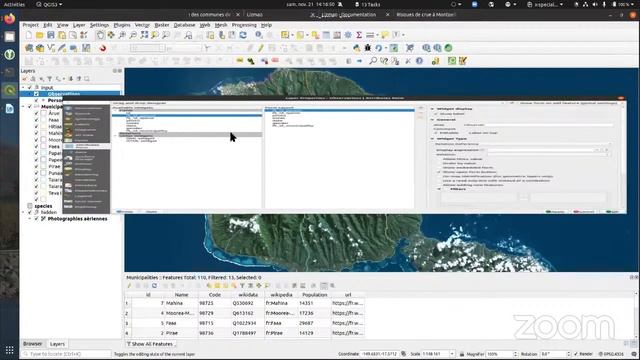Uncheck the Arue municipality category
The height and width of the screenshot is (360, 640).
coord(36,113)
